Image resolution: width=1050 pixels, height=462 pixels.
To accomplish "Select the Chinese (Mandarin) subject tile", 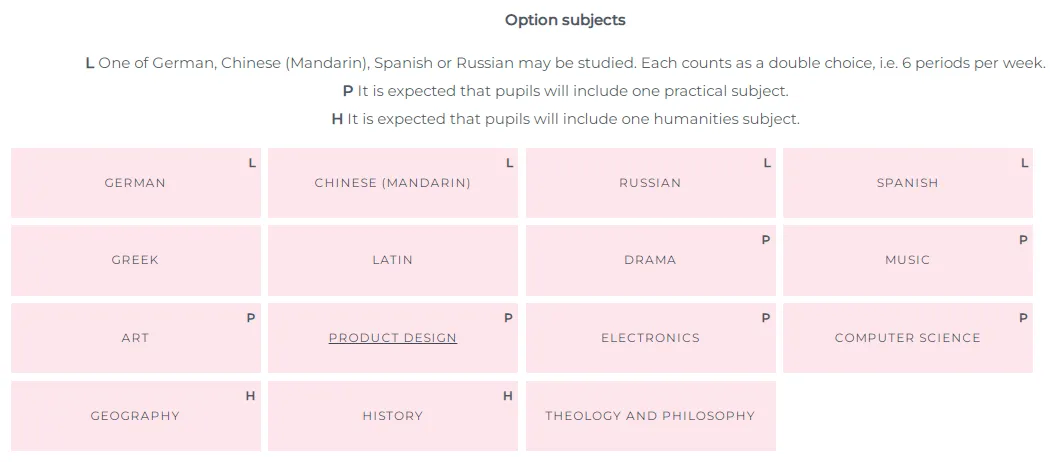I will (392, 183).
